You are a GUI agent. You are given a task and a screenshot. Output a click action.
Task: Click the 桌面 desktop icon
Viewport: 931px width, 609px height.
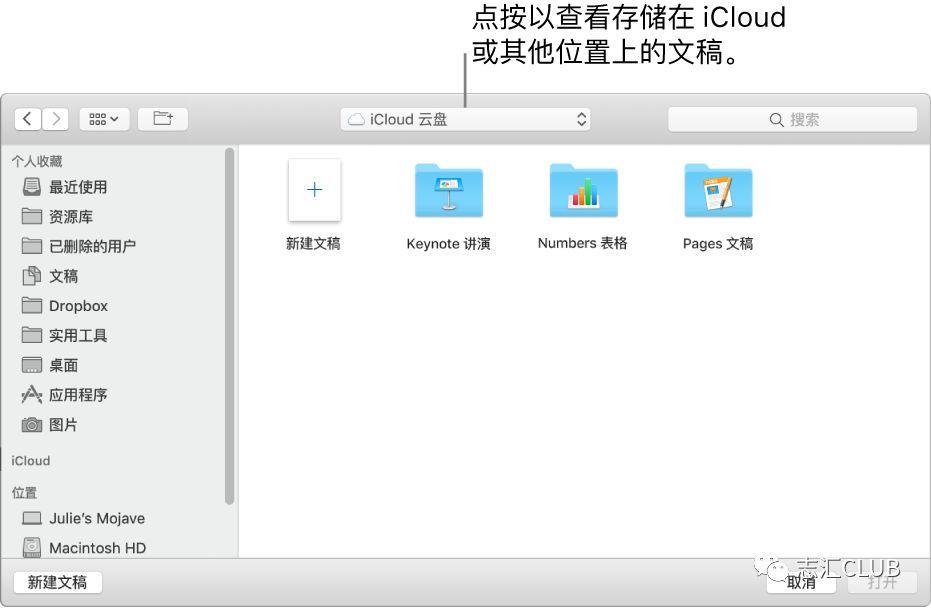tap(31, 365)
